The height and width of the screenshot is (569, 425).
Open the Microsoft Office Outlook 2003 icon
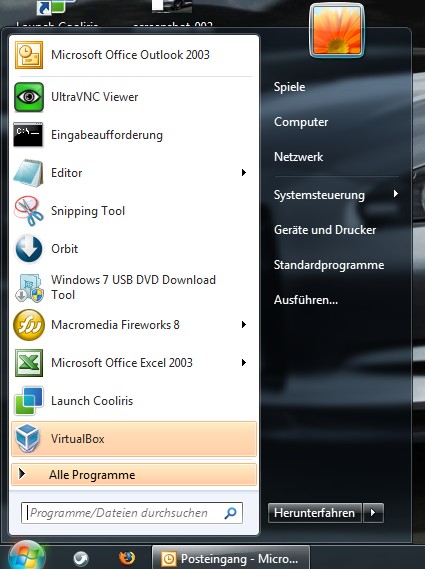coord(29,55)
